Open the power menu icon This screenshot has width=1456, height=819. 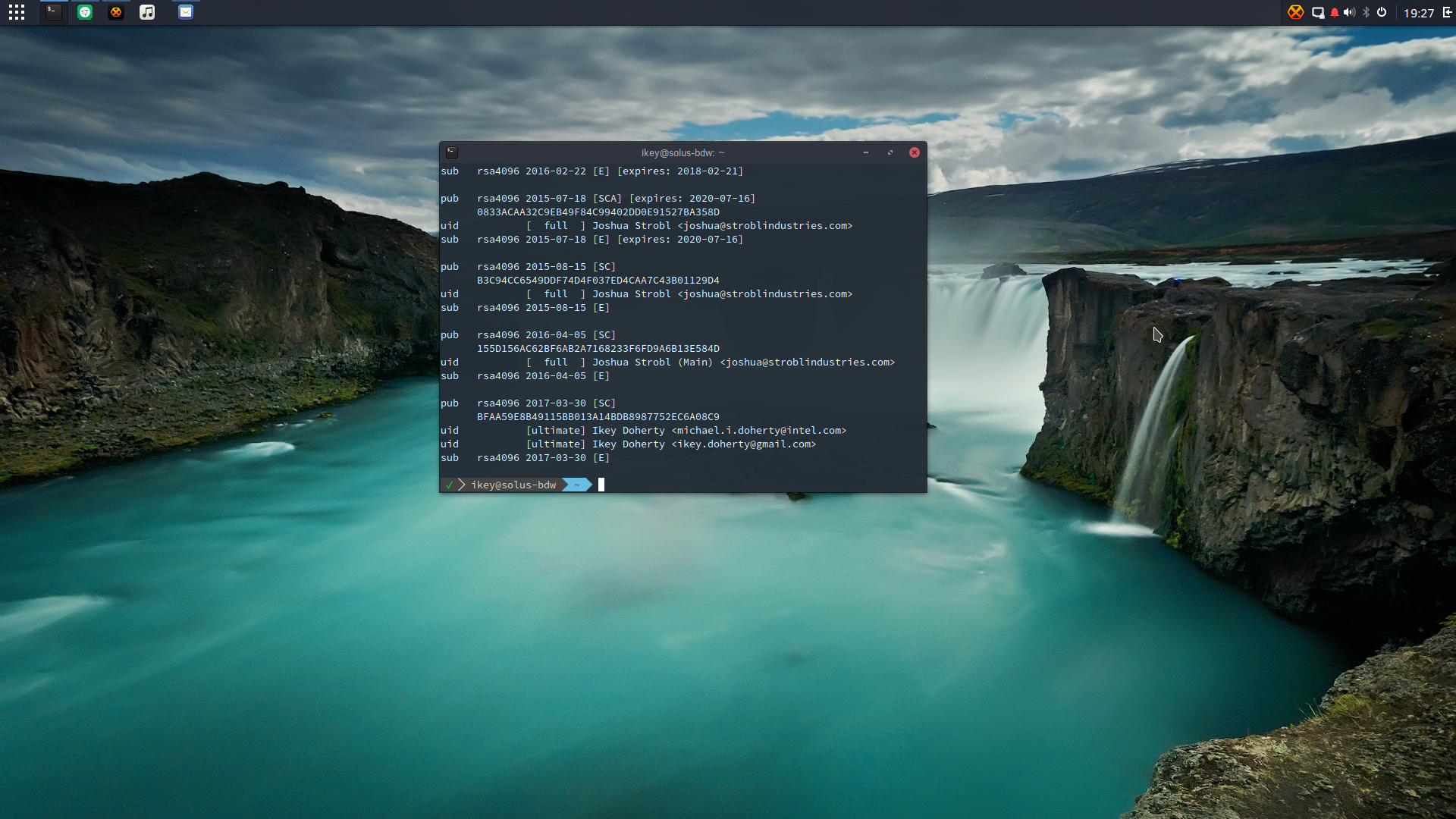(1382, 12)
